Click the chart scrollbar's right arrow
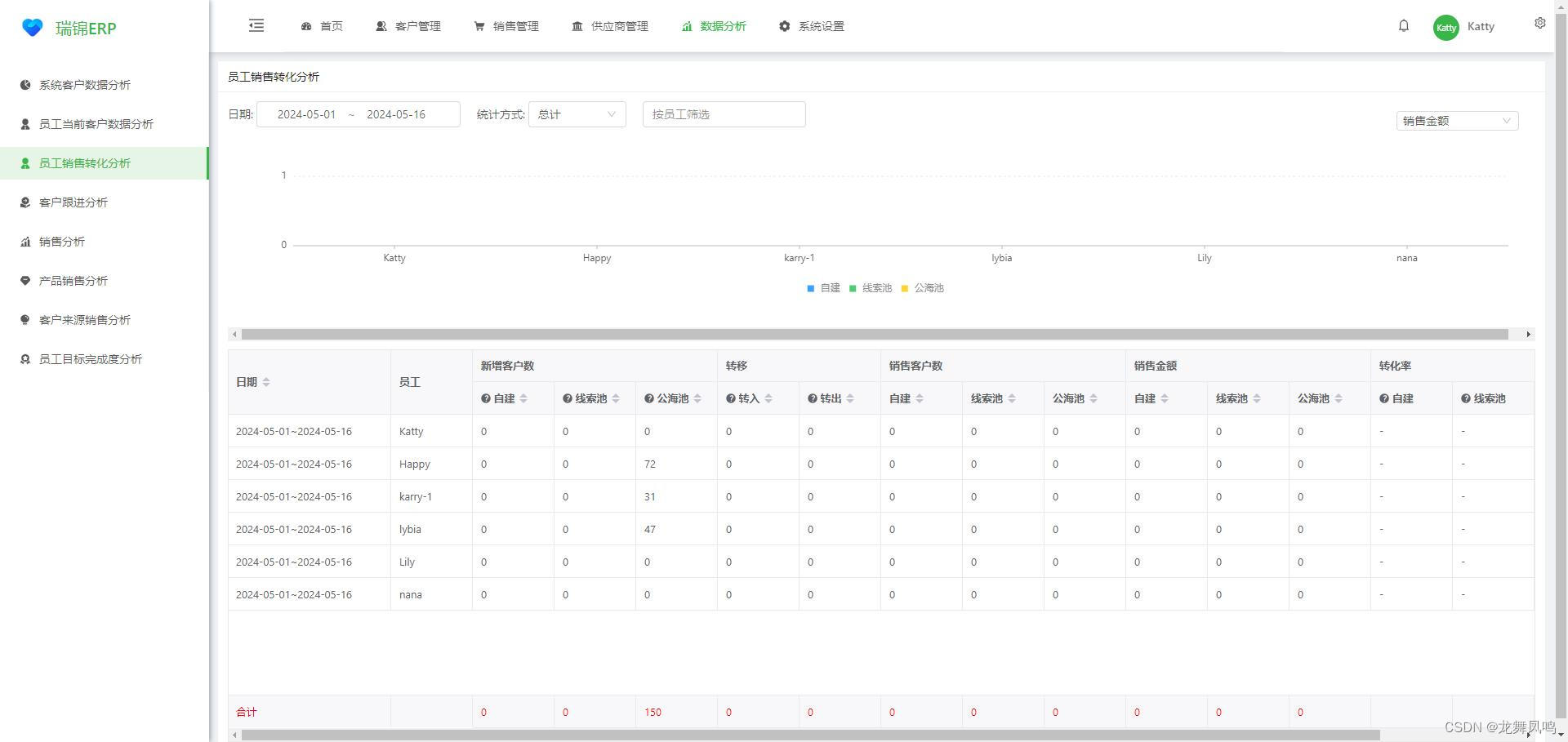This screenshot has width=1568, height=742. click(x=1528, y=334)
